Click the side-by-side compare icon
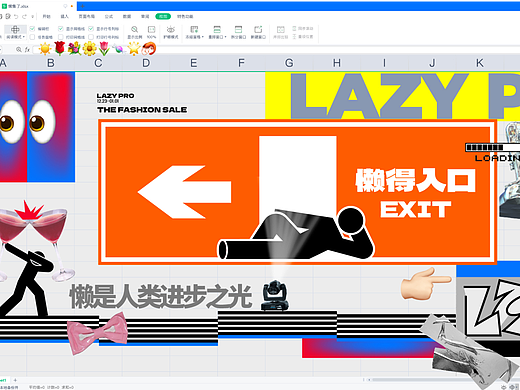 (x=281, y=29)
